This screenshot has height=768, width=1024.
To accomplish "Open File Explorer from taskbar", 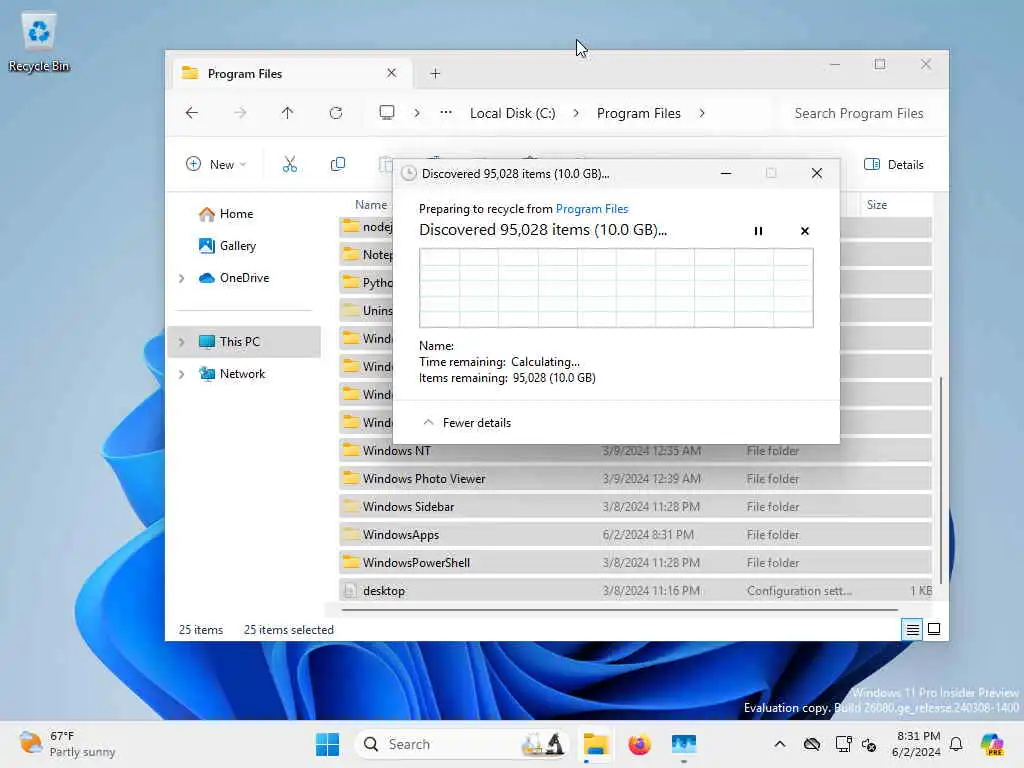I will [596, 744].
